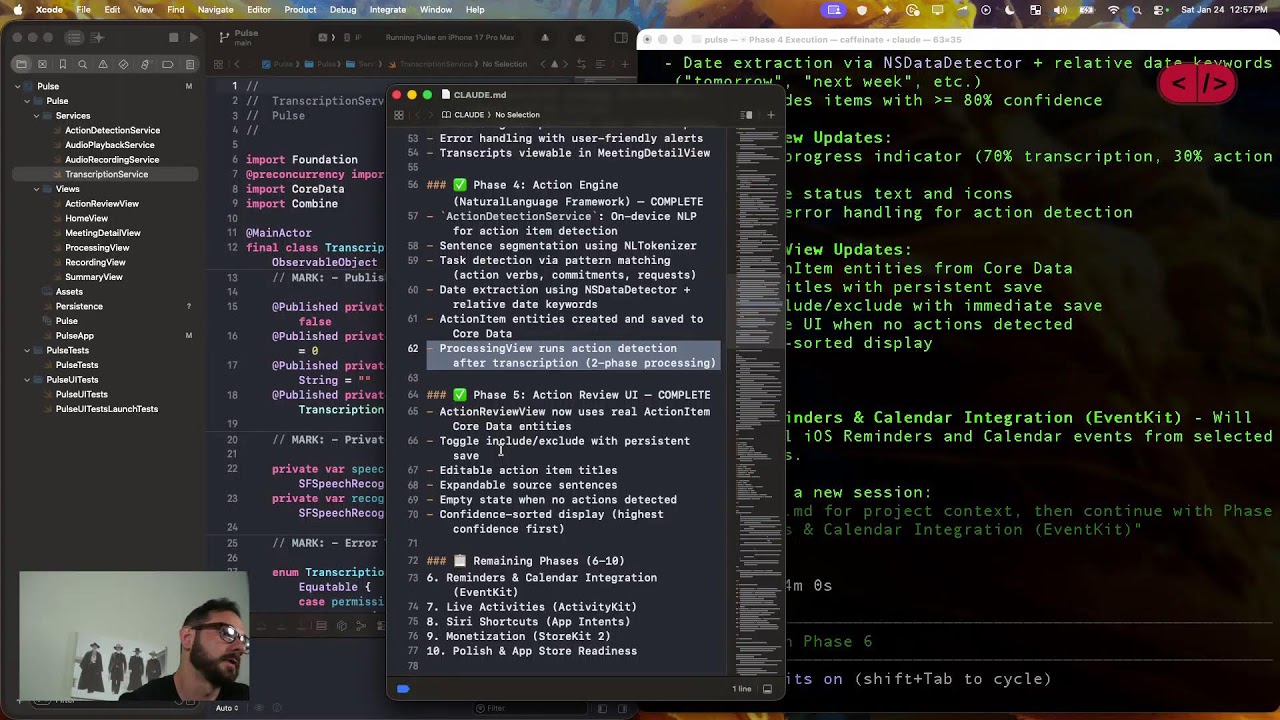
Task: Open the Debug navigator icon
Action: 145,64
